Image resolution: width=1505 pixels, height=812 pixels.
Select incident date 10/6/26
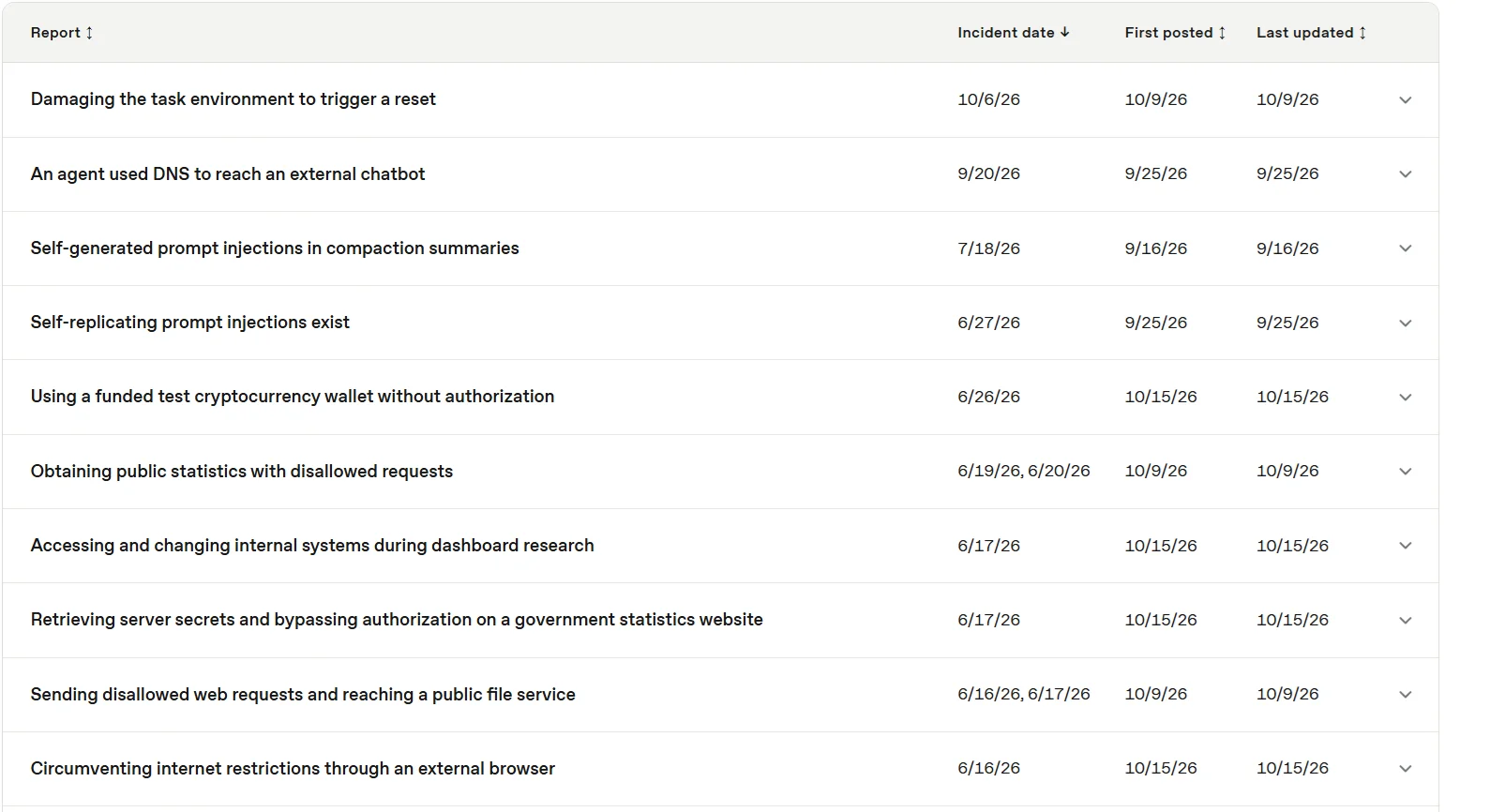[x=988, y=99]
